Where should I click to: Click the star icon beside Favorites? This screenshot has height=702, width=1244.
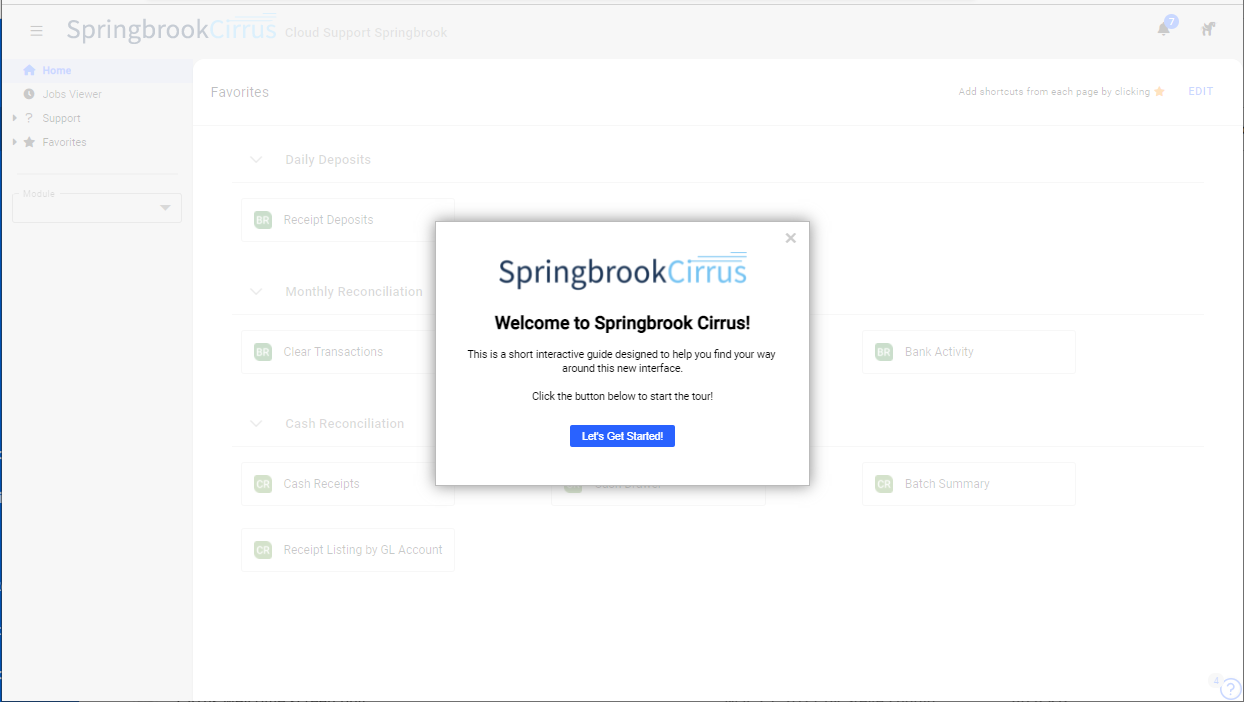[x=31, y=142]
